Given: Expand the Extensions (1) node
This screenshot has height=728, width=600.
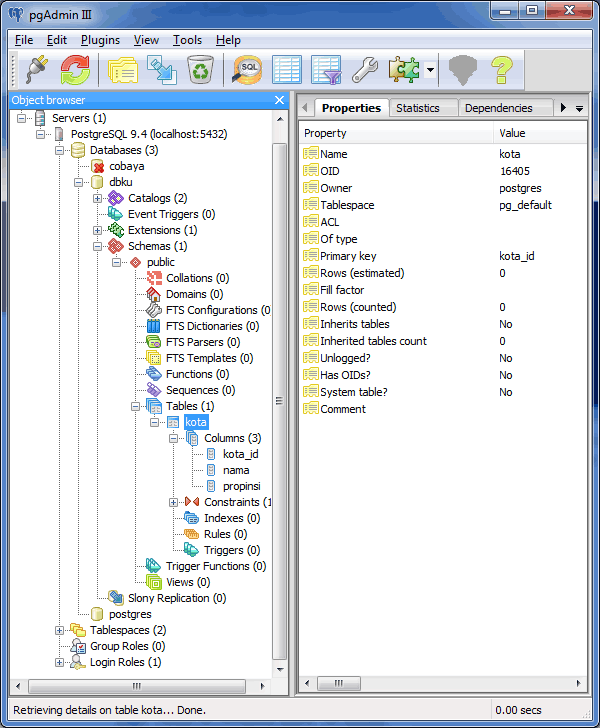Looking at the screenshot, I should point(97,230).
